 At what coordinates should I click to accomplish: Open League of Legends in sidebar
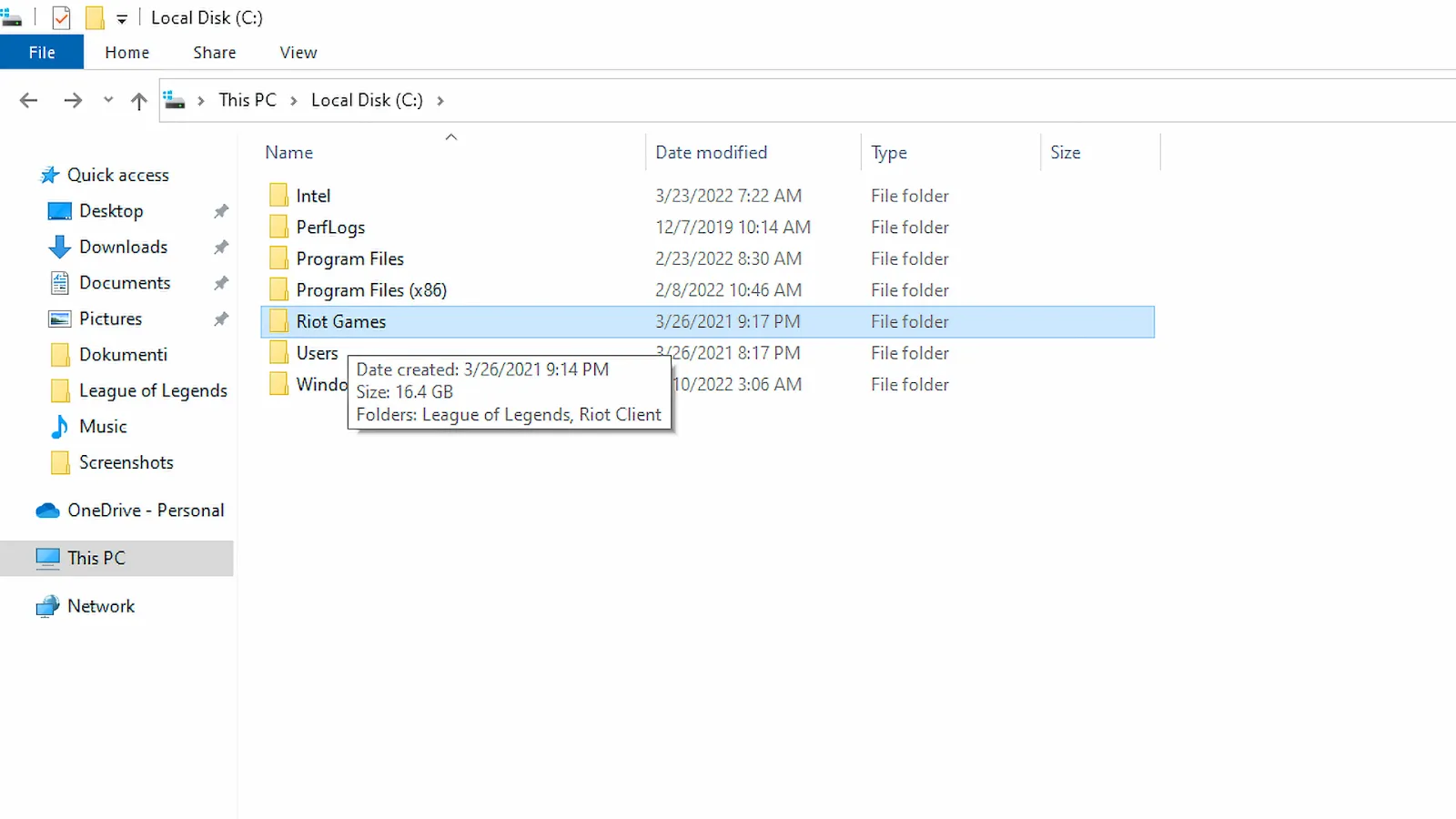coord(153,390)
